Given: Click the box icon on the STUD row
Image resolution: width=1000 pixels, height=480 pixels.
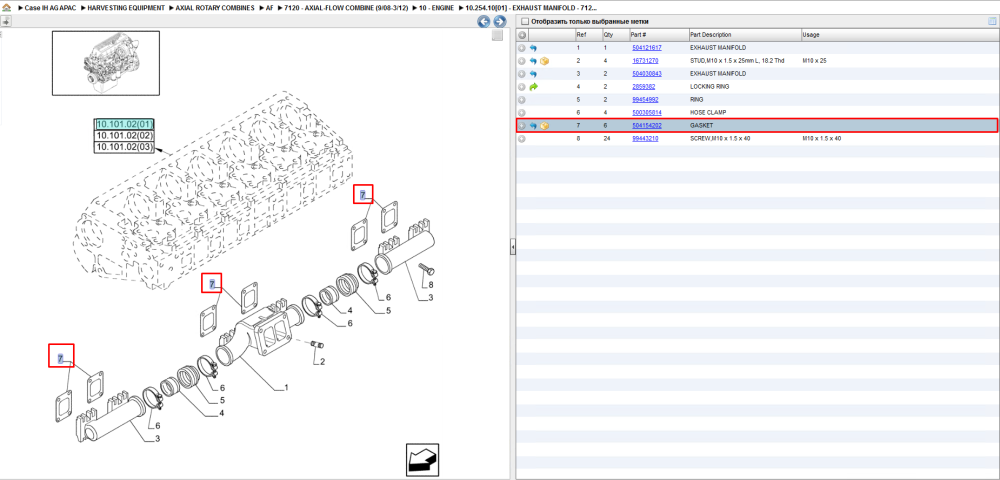Looking at the screenshot, I should [x=545, y=61].
